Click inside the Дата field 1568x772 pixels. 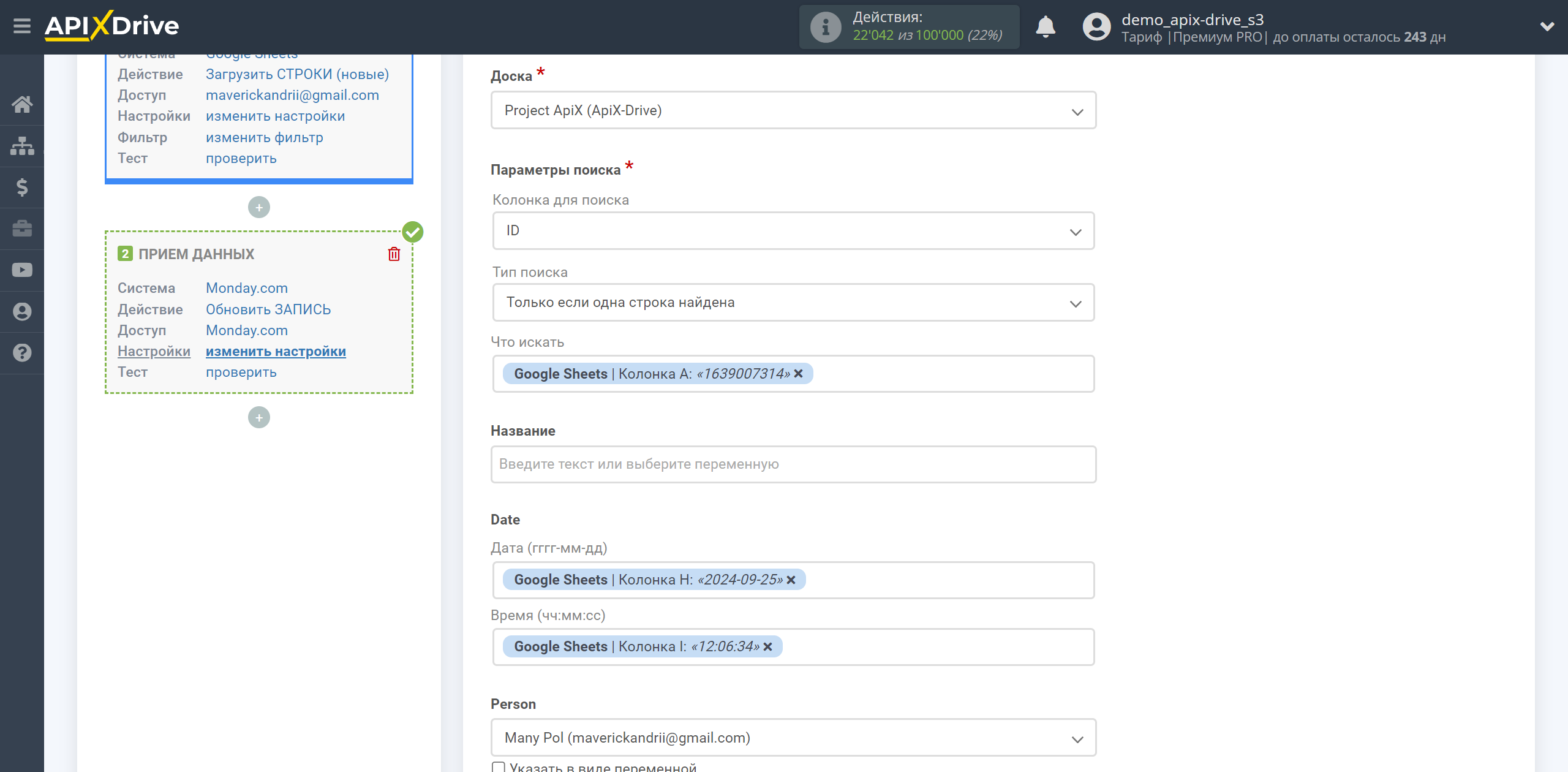(793, 580)
